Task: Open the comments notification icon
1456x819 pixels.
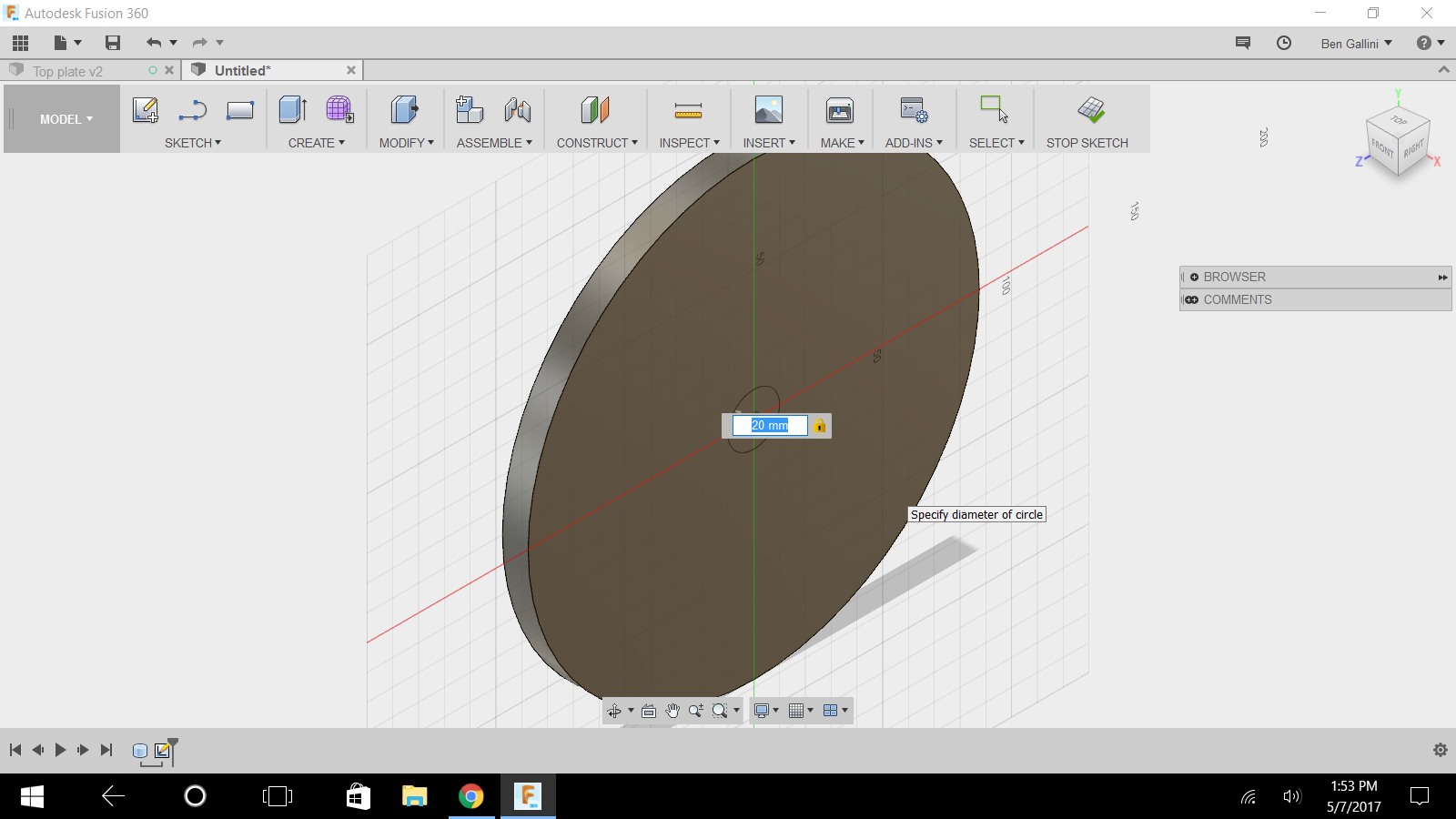Action: point(1243,43)
